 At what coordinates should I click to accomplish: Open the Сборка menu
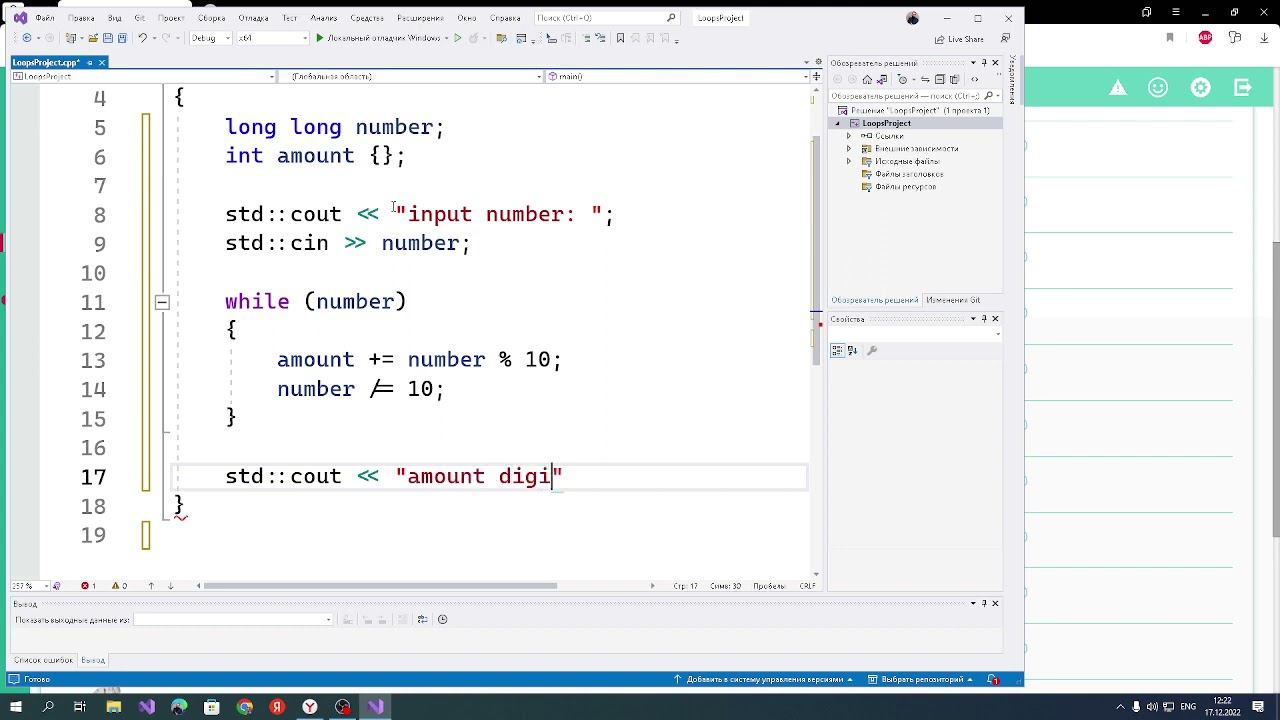pos(211,18)
